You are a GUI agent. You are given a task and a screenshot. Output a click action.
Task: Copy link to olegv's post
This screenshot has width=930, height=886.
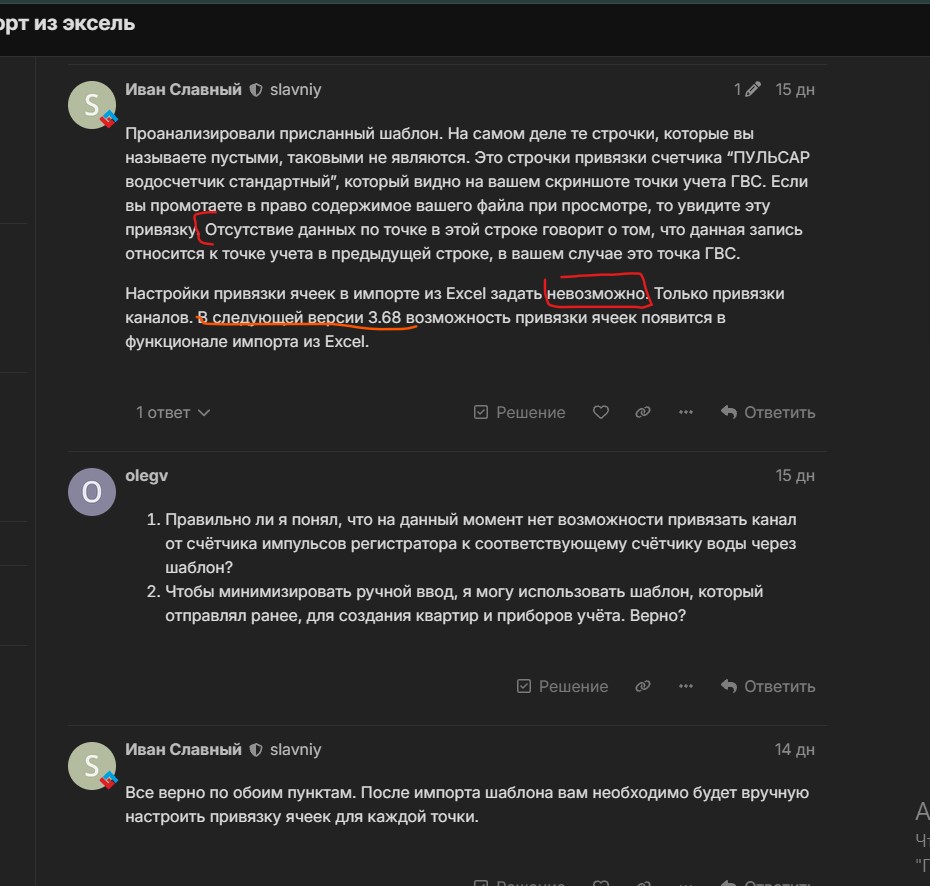(x=643, y=686)
